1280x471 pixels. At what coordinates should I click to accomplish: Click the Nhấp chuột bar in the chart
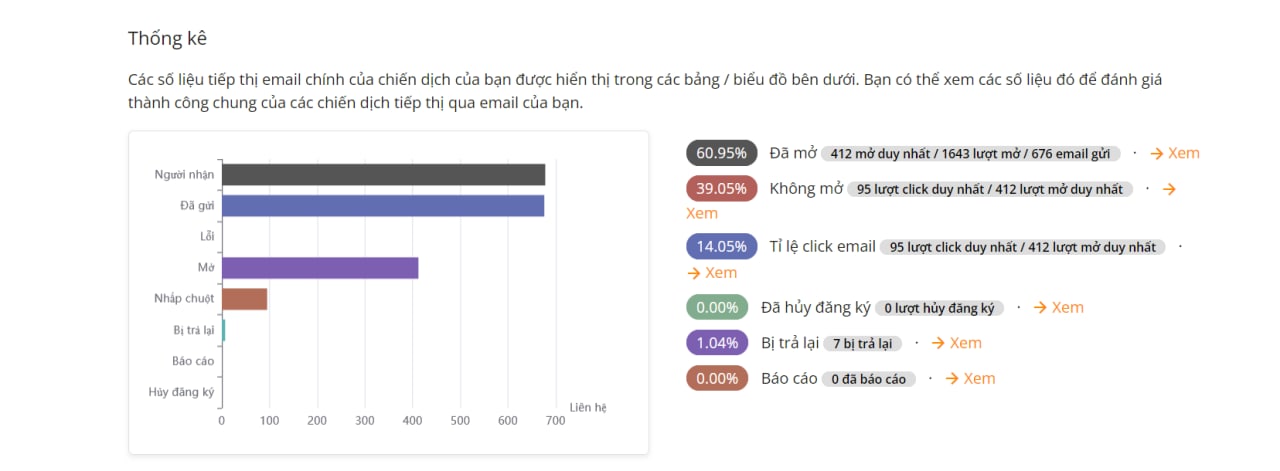point(244,299)
